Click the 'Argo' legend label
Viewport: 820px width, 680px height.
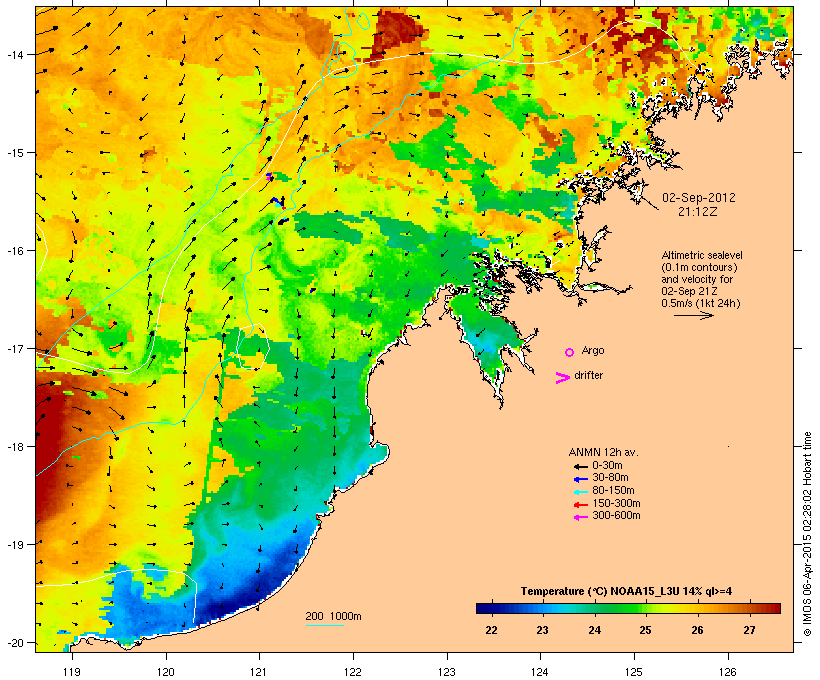point(593,350)
